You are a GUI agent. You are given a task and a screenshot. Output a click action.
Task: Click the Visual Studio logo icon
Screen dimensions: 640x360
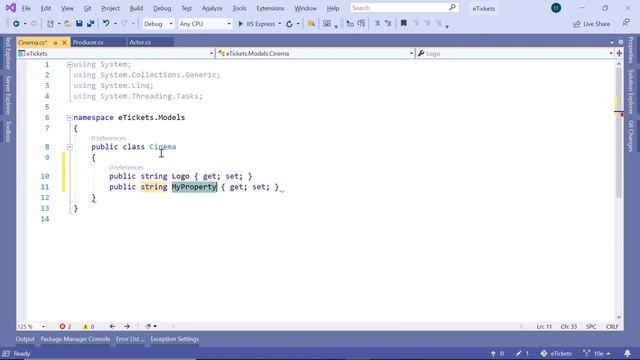pyautogui.click(x=11, y=8)
